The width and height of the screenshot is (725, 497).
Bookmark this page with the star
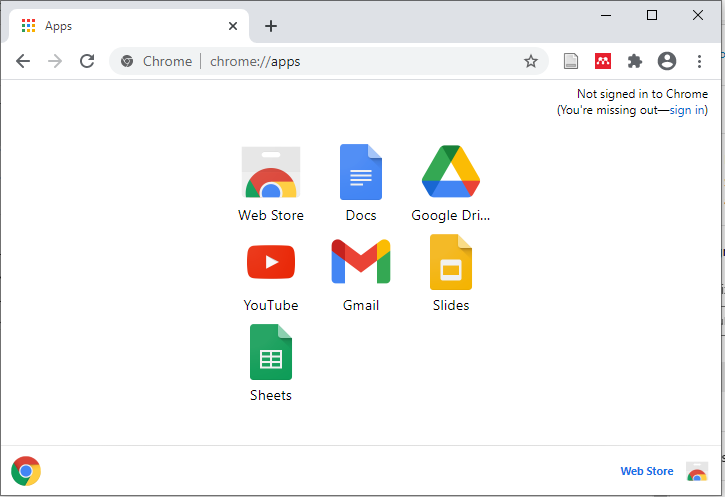pos(531,61)
